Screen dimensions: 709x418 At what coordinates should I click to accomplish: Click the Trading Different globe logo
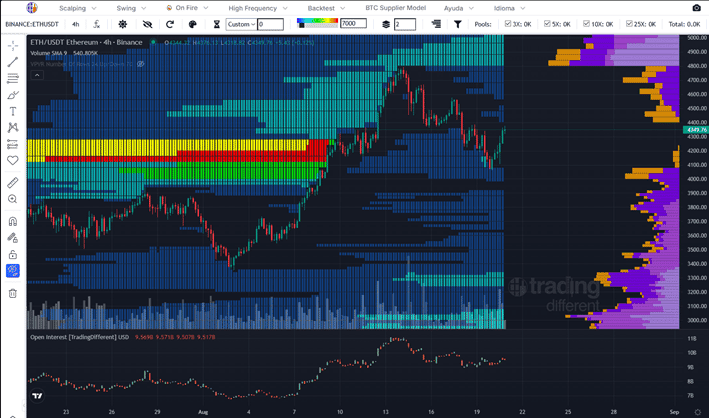[32, 8]
